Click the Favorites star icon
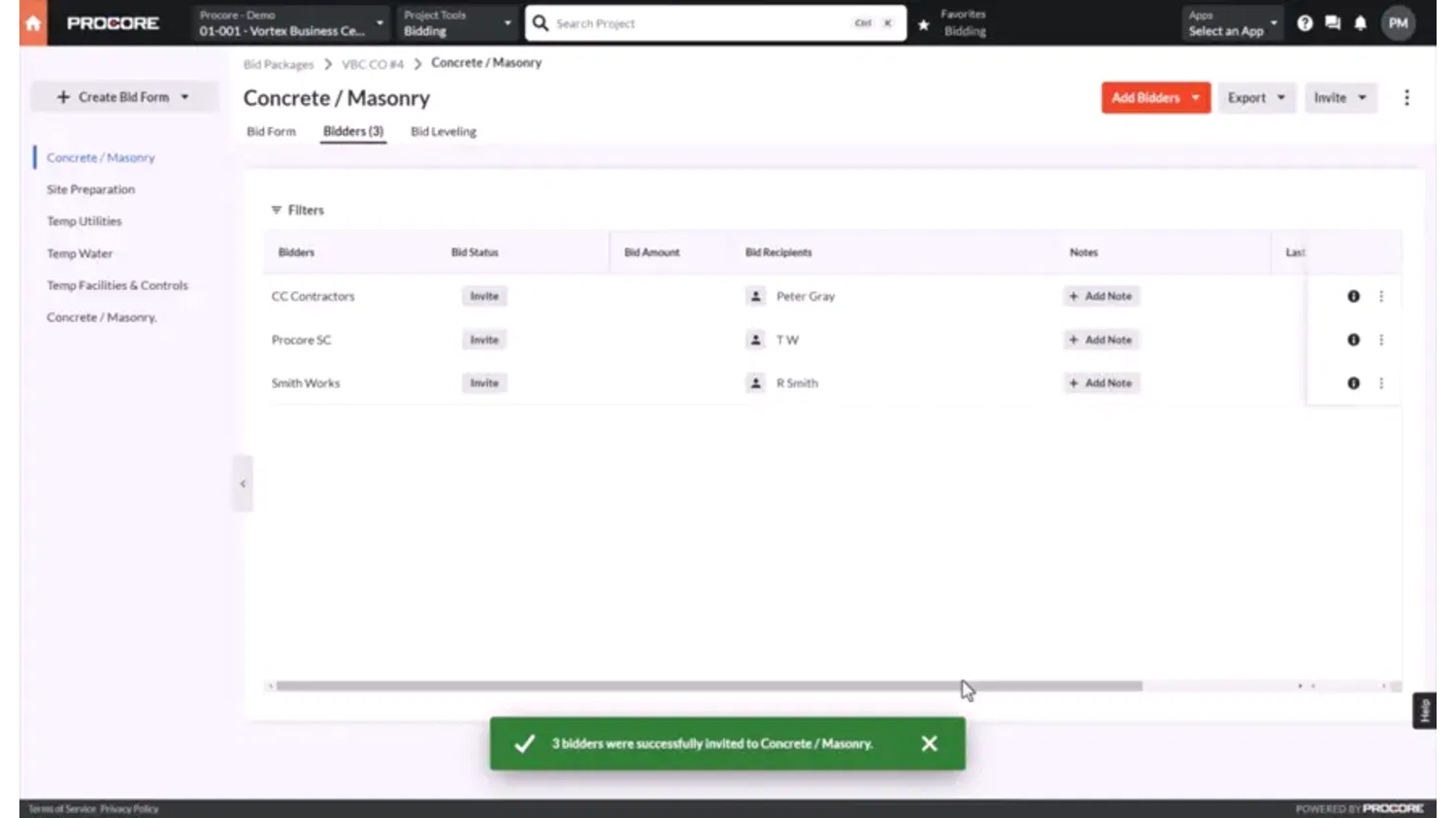This screenshot has width=1456, height=818. [x=924, y=24]
